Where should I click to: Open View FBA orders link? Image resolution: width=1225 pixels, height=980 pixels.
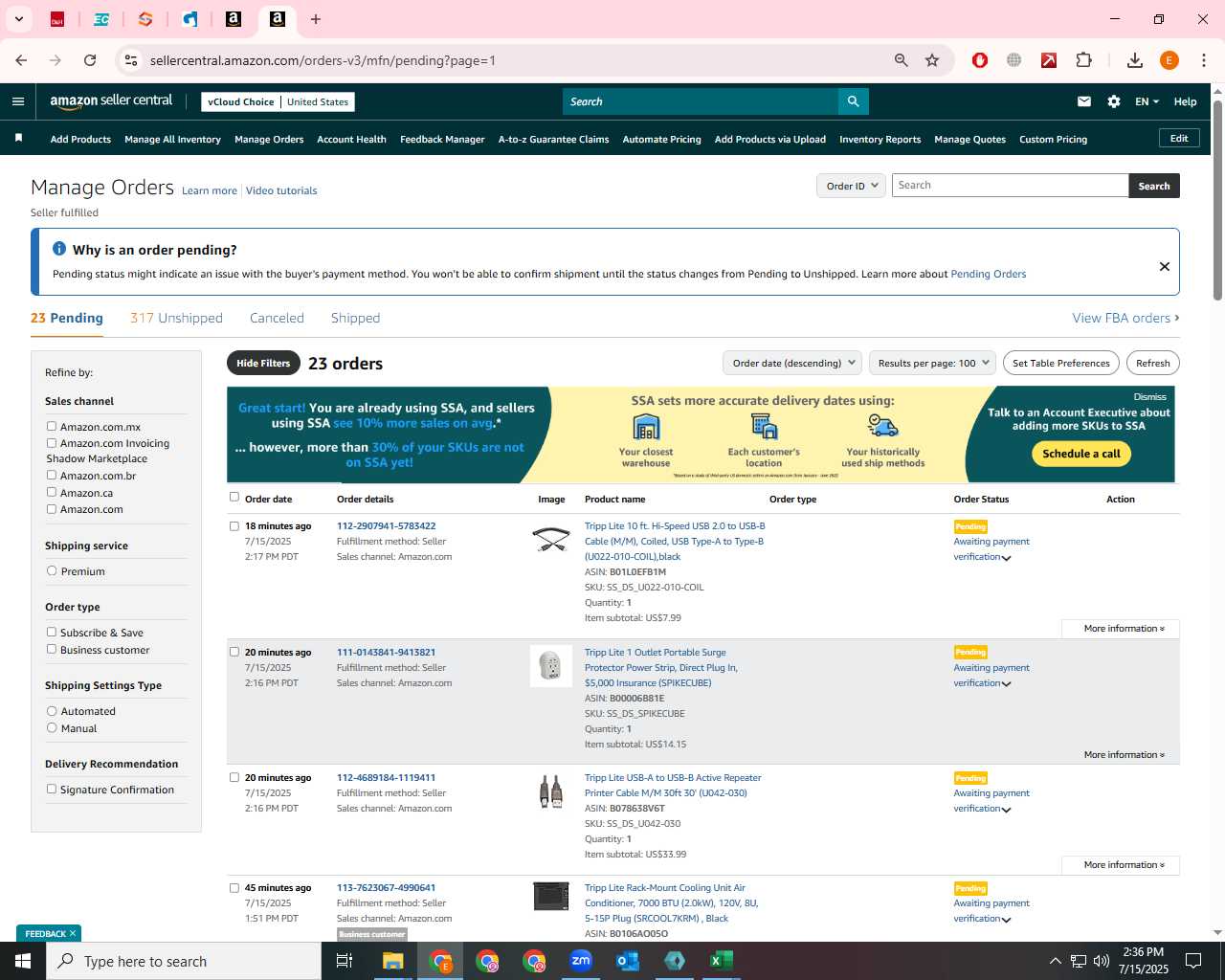1125,318
